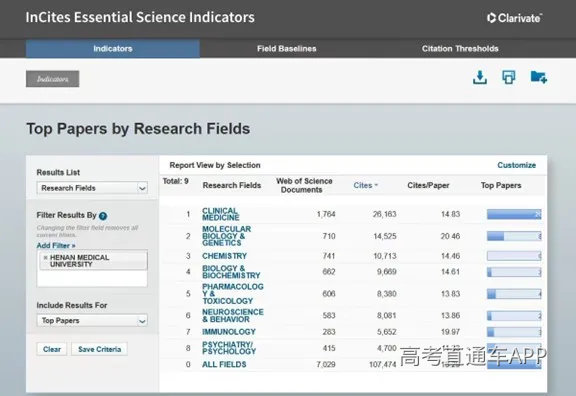This screenshot has height=396, width=576.
Task: Click the All Fields documents value 7,029
Action: pyautogui.click(x=326, y=364)
